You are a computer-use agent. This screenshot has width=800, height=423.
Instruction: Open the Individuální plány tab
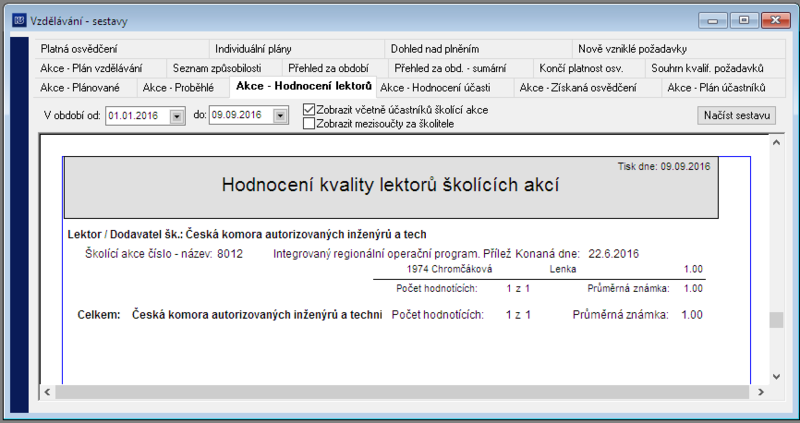(296, 49)
